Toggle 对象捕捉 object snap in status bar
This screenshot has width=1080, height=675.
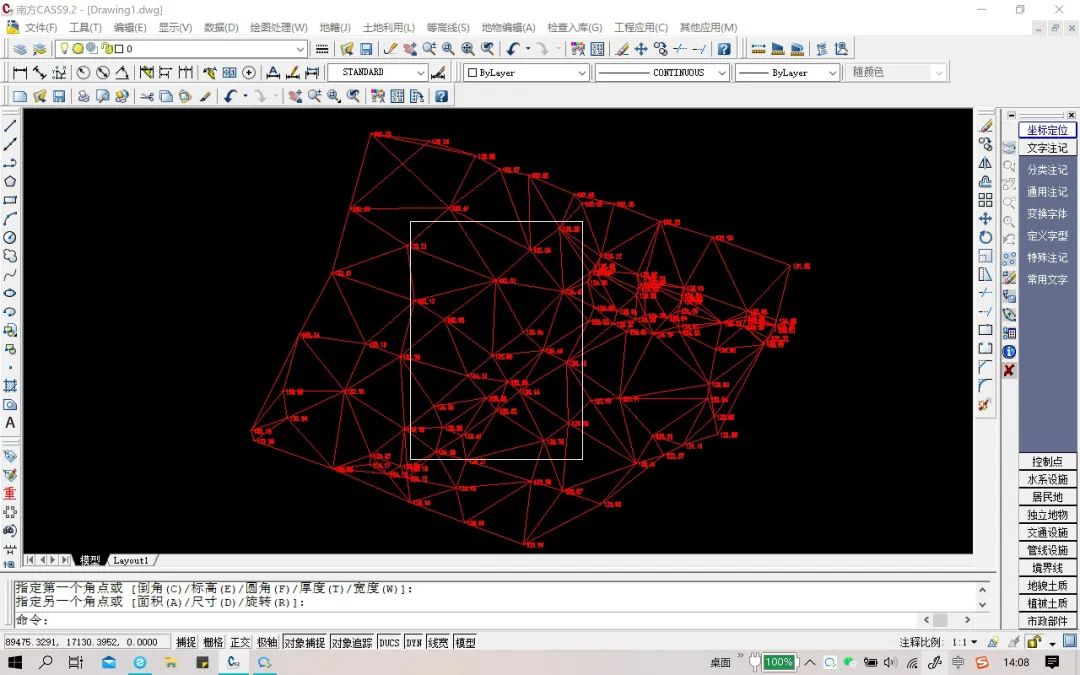click(304, 642)
